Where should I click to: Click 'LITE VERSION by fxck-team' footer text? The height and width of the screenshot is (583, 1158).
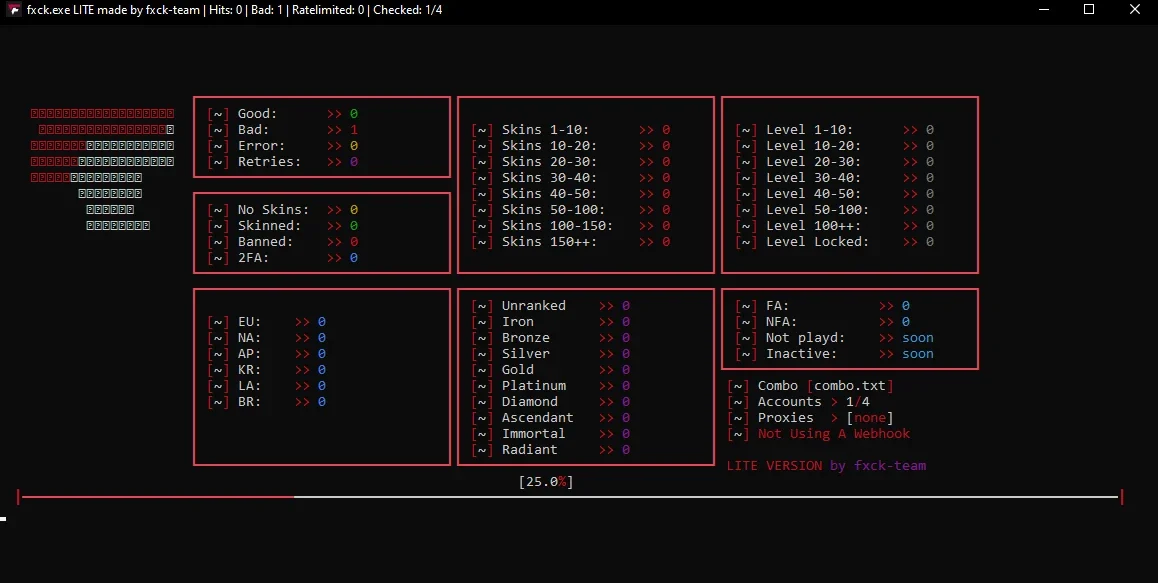point(826,466)
